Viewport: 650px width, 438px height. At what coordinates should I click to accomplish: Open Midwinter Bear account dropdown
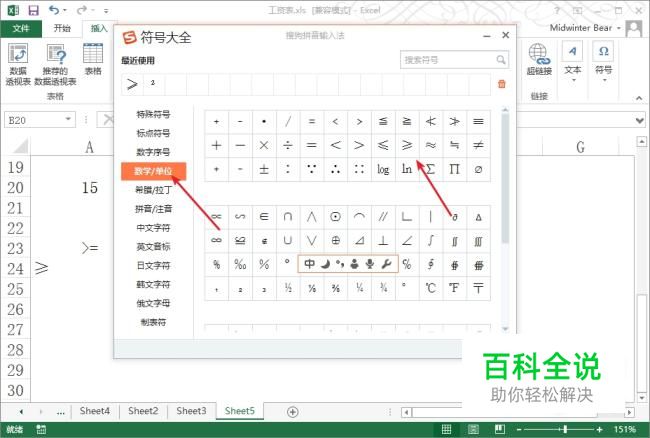[619, 28]
